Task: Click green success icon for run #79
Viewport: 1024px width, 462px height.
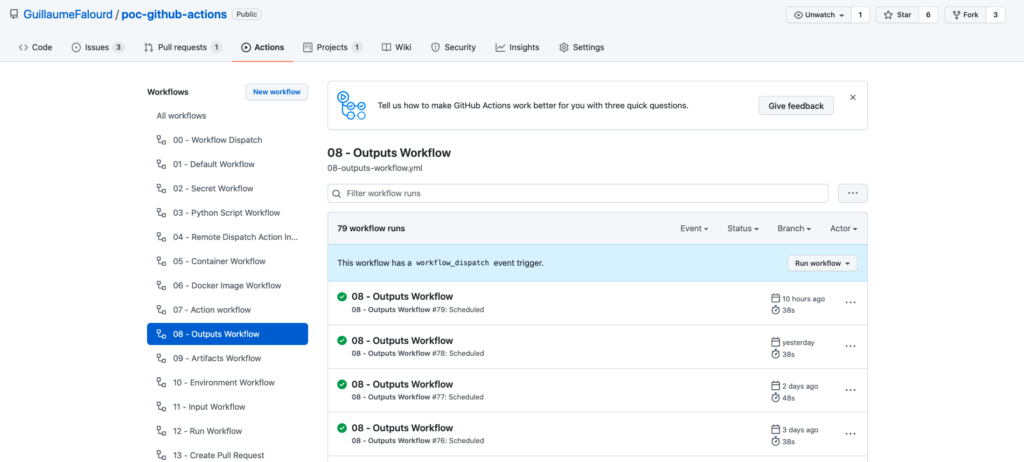Action: tap(342, 297)
